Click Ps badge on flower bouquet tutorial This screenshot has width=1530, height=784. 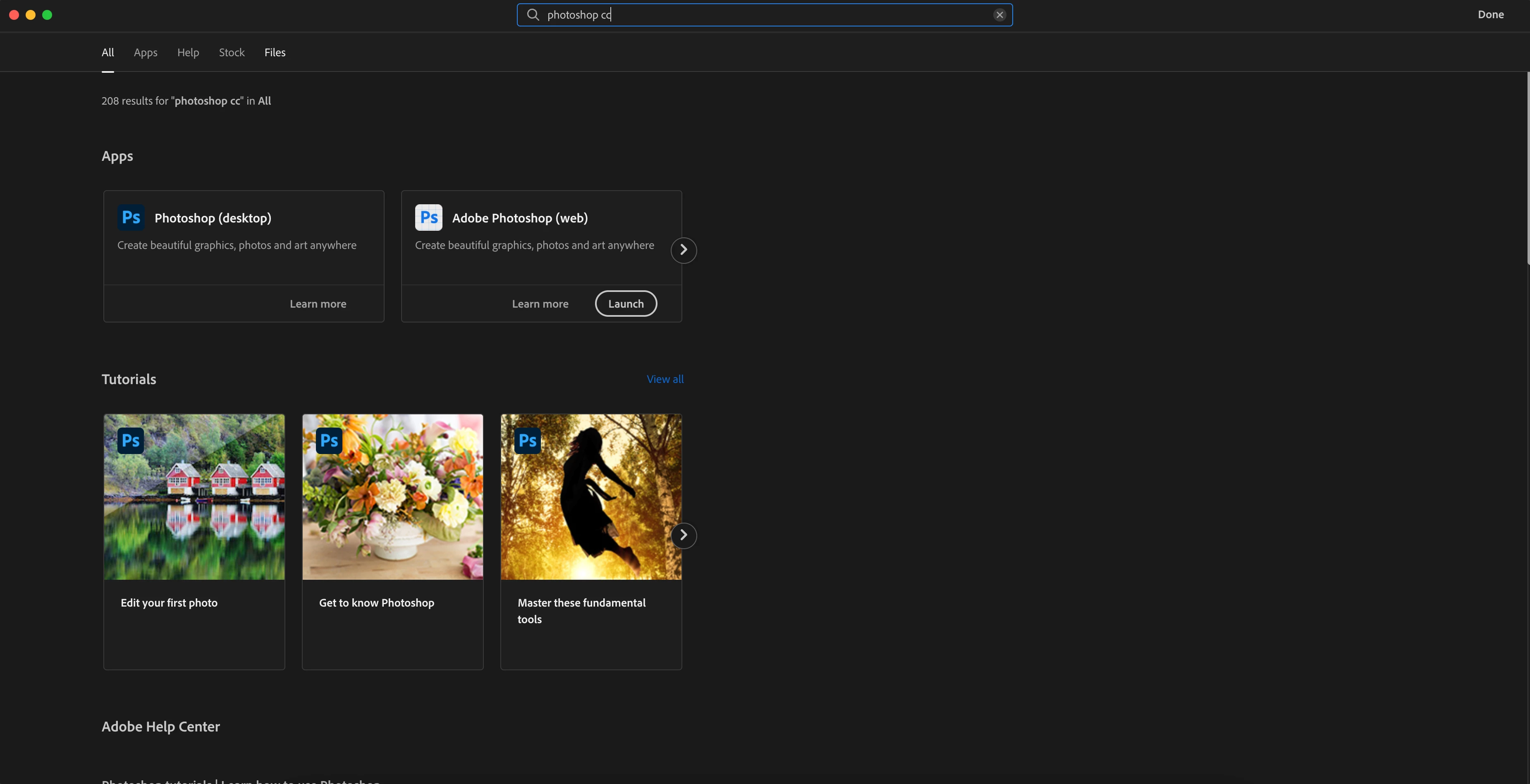[x=329, y=441]
